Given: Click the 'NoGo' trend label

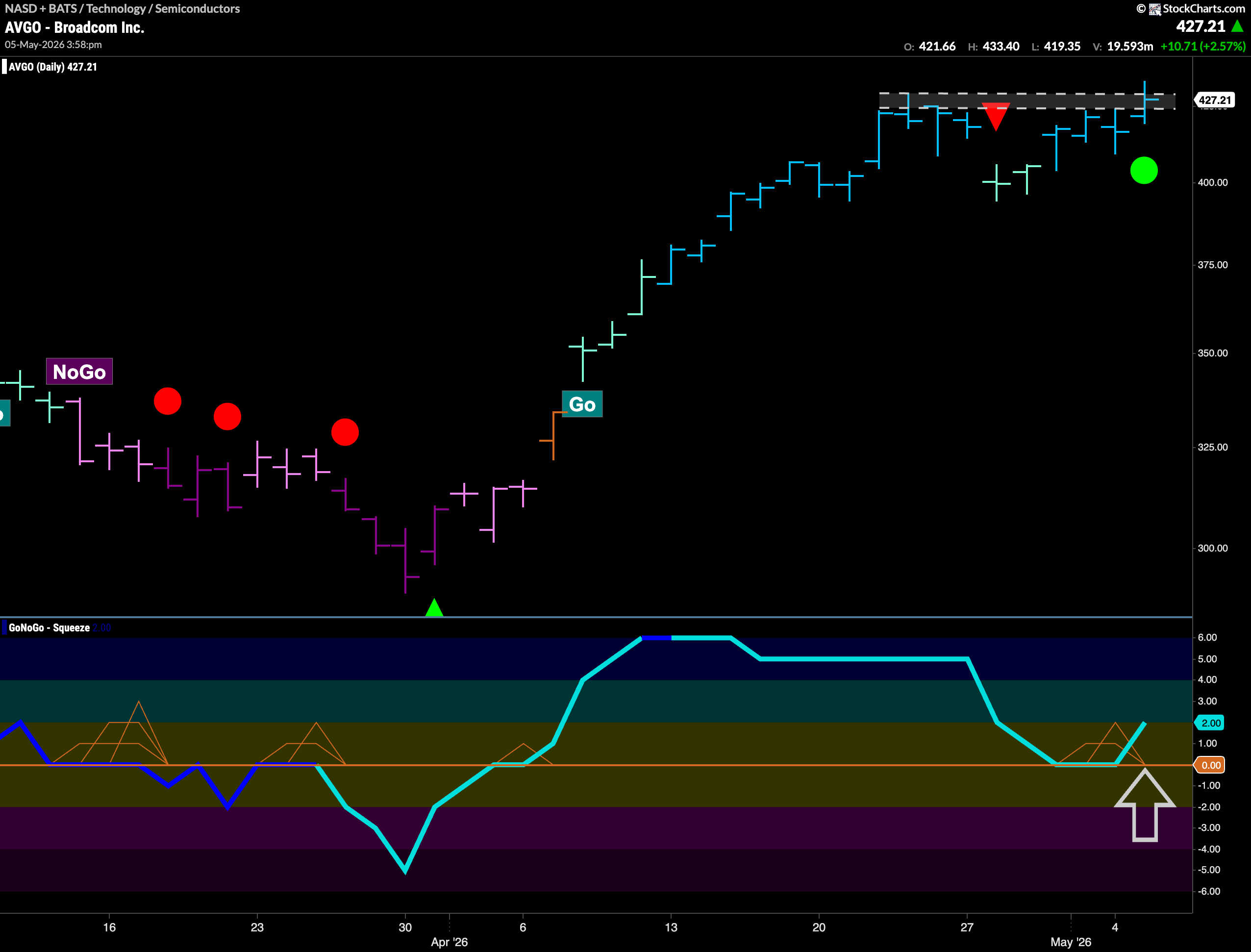Looking at the screenshot, I should (79, 372).
